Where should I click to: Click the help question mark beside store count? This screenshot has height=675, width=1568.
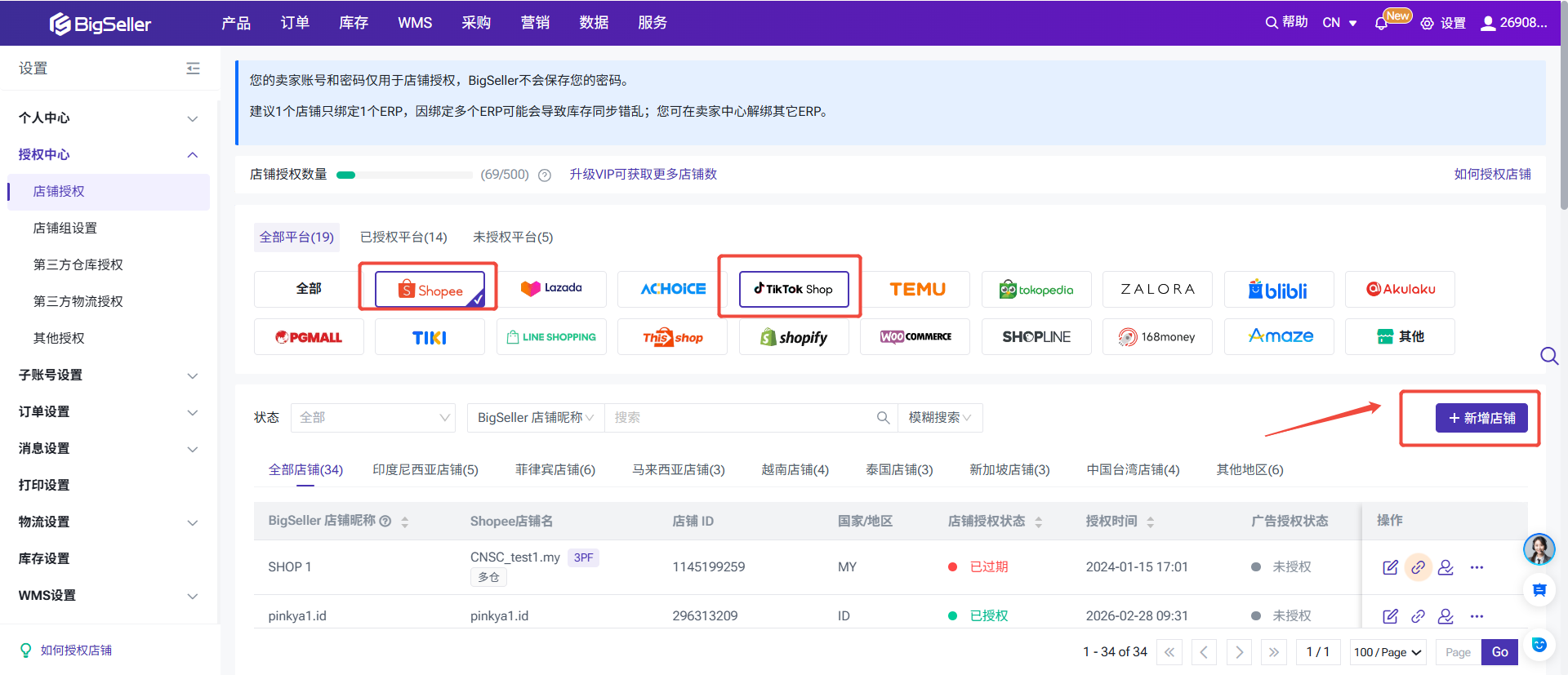coord(545,175)
